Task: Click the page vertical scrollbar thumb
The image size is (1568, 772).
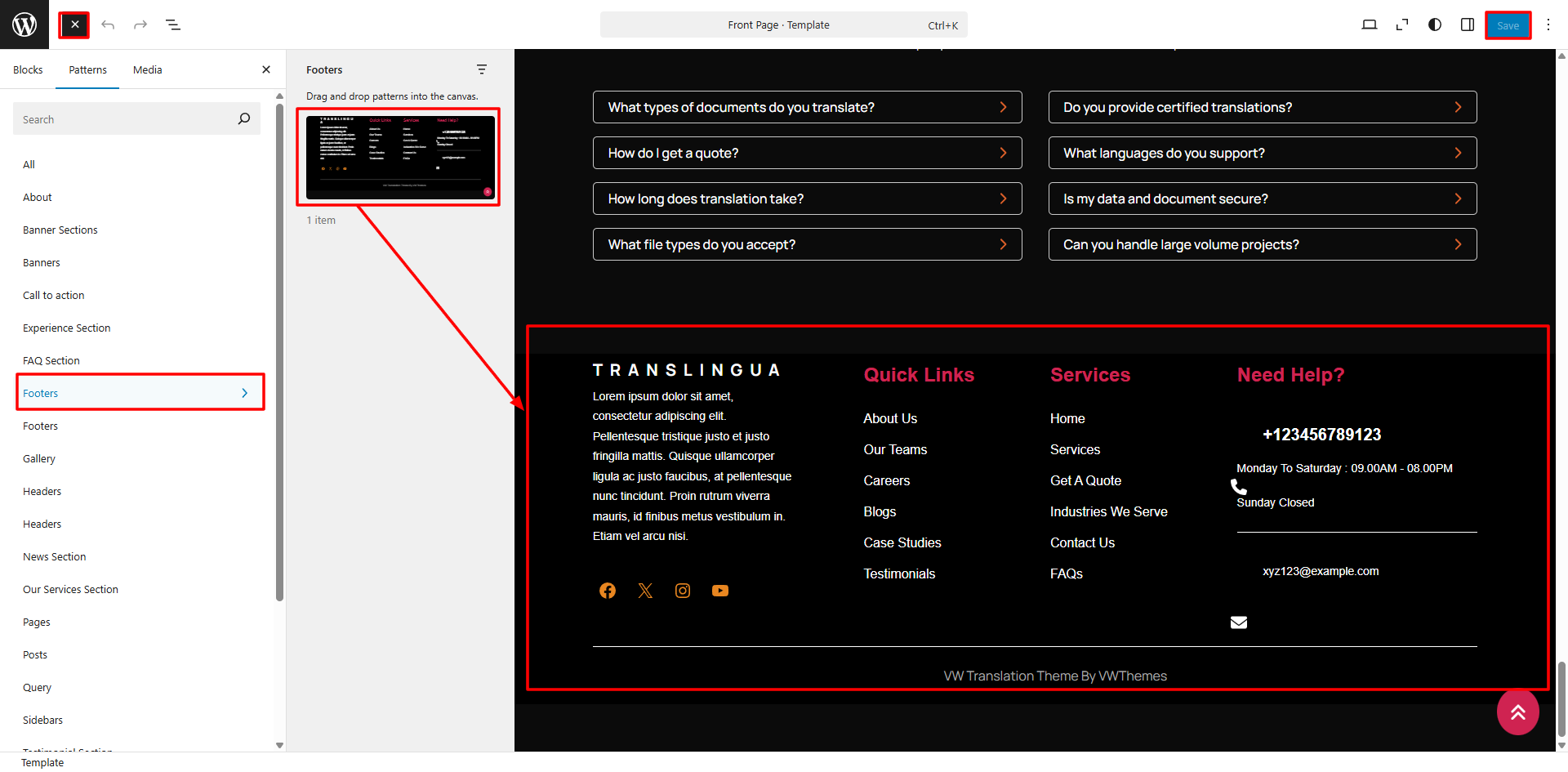Action: (x=1561, y=698)
